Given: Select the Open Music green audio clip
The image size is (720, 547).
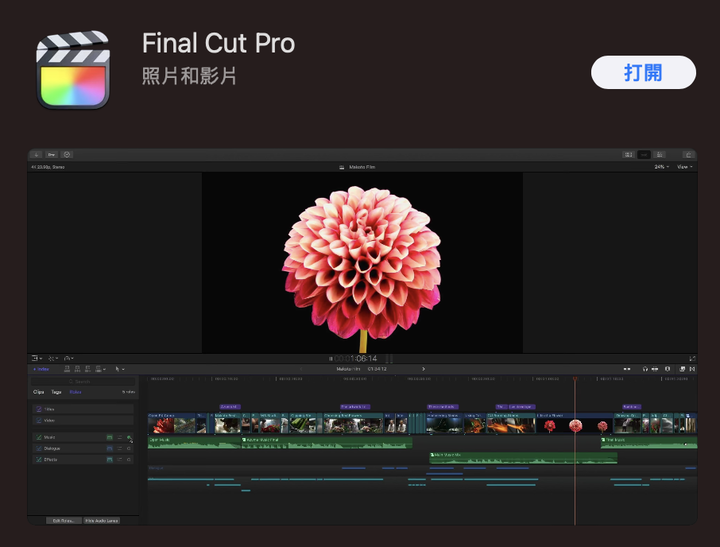Looking at the screenshot, I should click(194, 443).
